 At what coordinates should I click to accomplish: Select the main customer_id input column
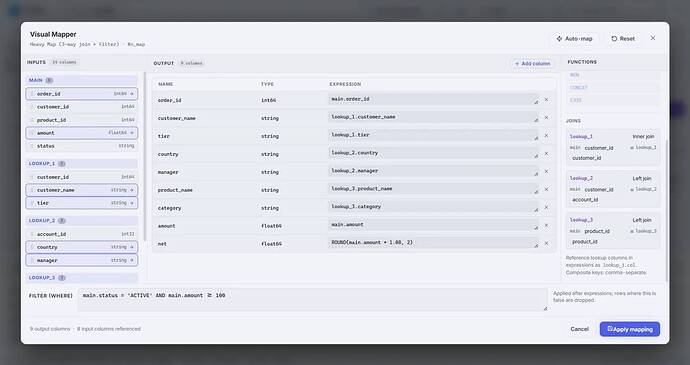[x=82, y=107]
